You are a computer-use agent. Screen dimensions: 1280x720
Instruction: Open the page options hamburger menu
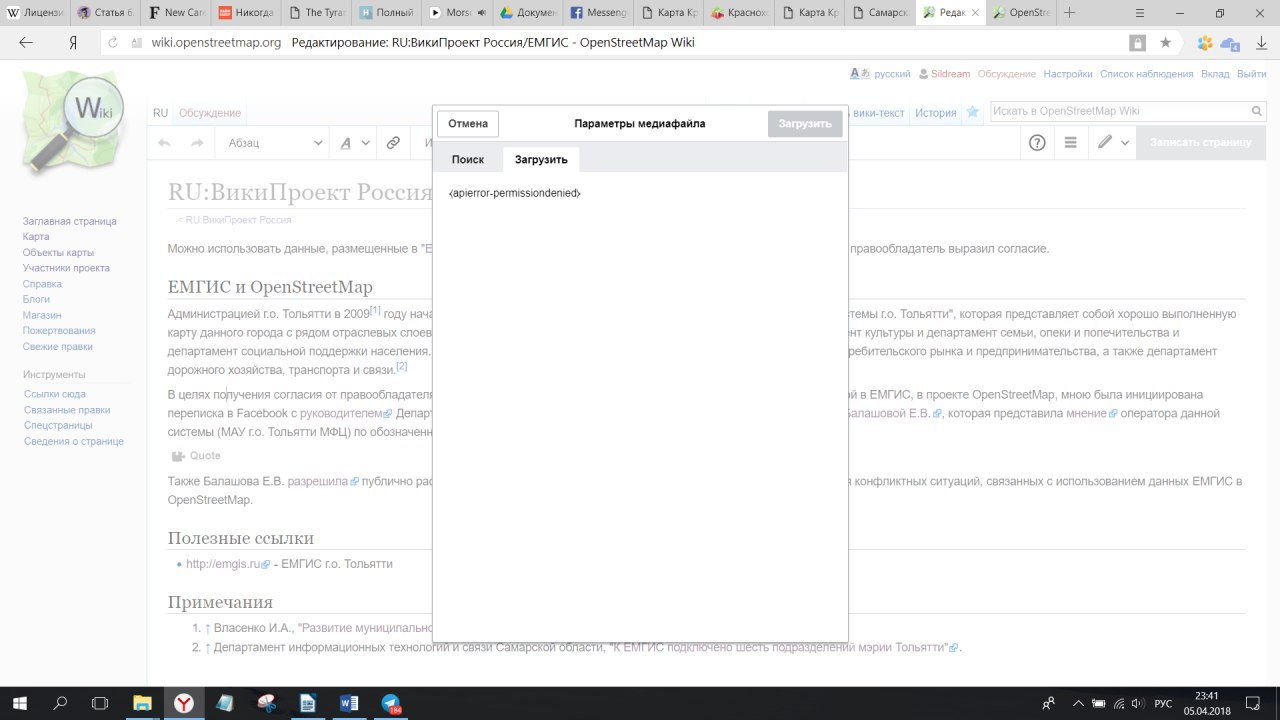pos(1070,143)
